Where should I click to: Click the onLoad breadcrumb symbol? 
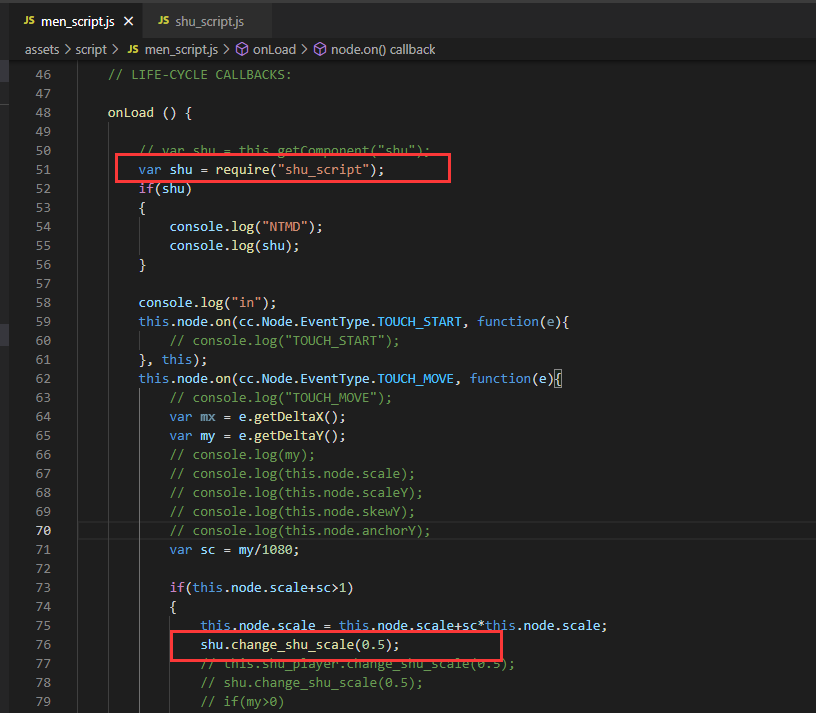(x=274, y=49)
